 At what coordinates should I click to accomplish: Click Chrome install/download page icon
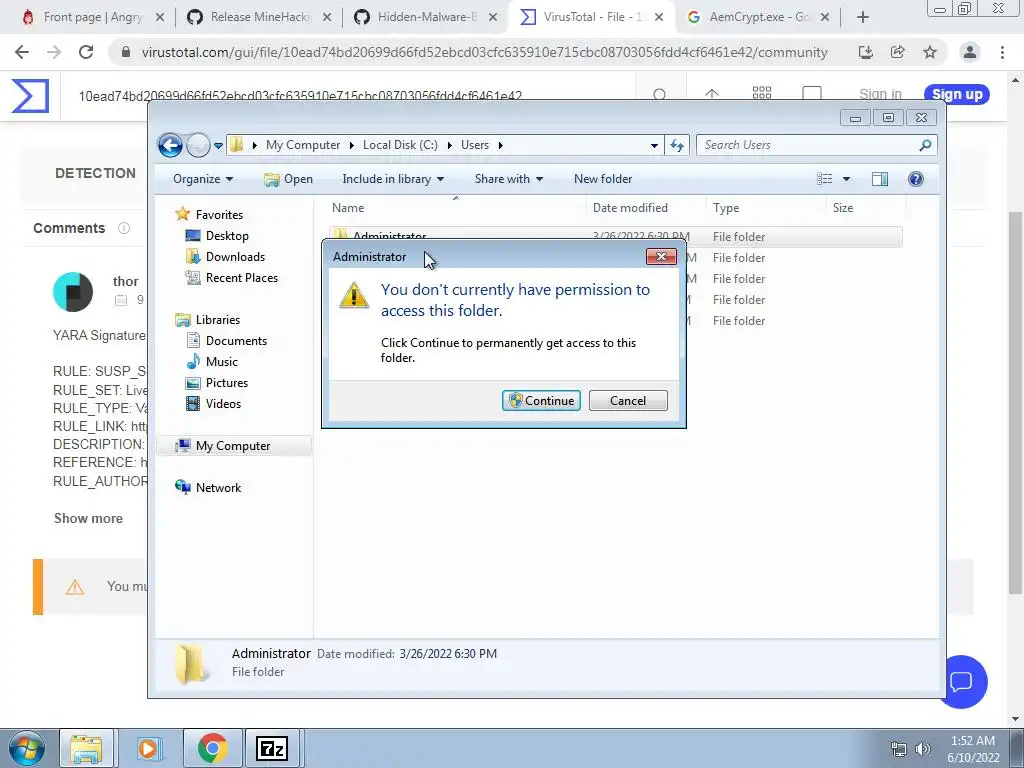click(865, 52)
